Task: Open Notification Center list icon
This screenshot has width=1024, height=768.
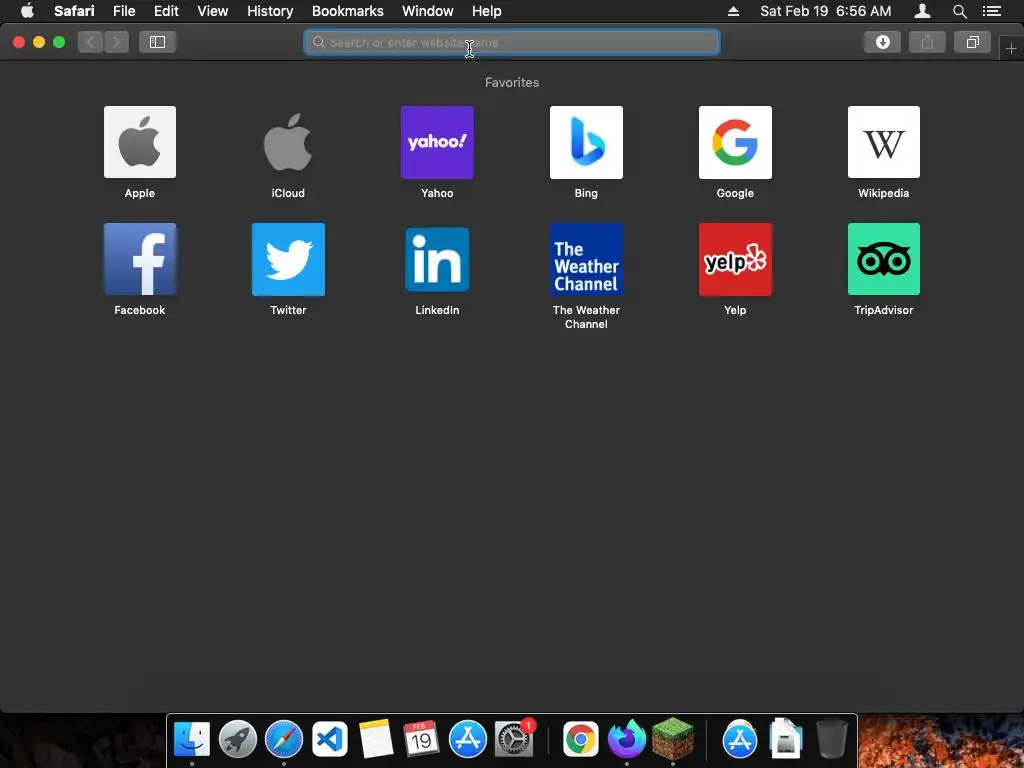Action: point(991,11)
